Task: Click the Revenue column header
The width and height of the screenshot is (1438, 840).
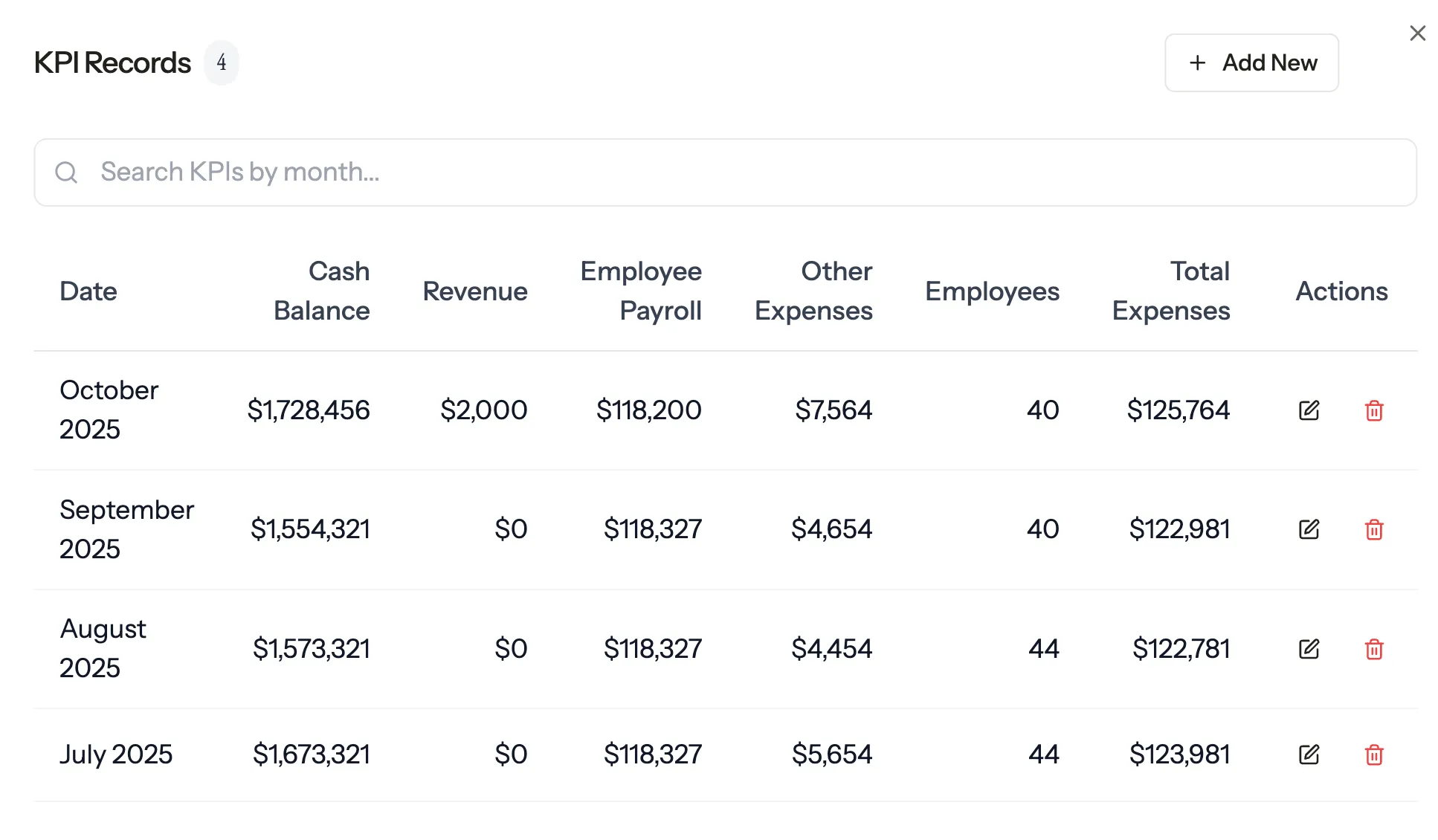Action: click(474, 291)
